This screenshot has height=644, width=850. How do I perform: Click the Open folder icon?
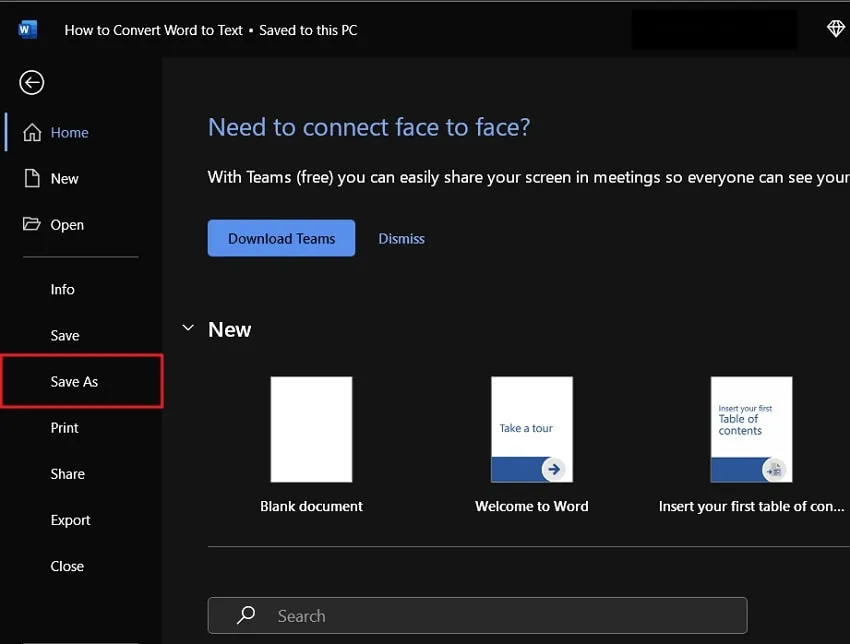click(32, 225)
